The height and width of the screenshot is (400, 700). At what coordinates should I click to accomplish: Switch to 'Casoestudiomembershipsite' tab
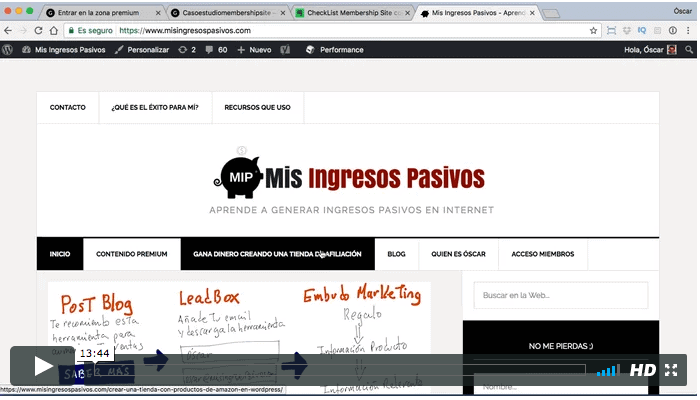[228, 13]
